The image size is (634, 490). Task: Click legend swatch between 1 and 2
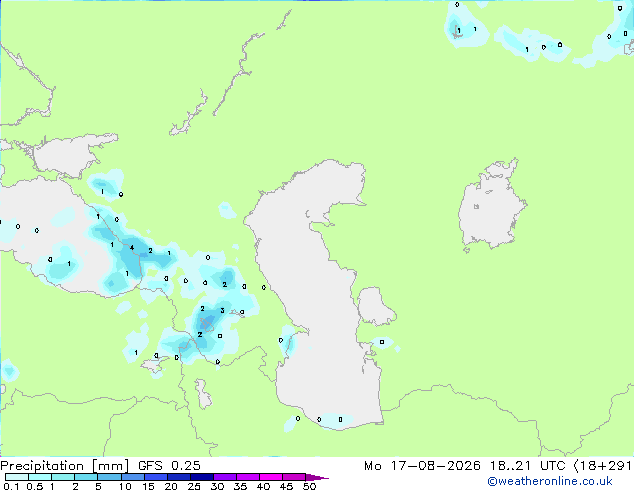63,477
